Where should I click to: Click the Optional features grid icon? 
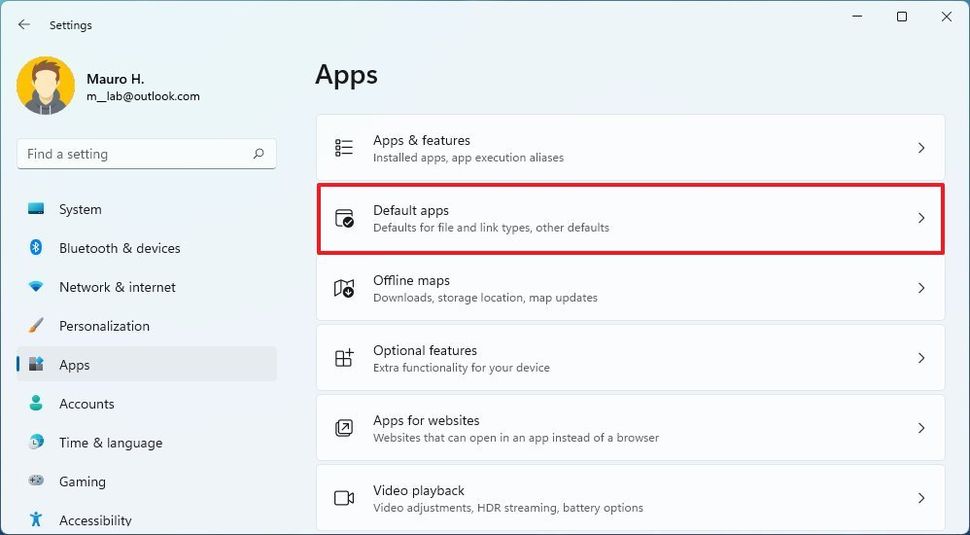coord(344,358)
